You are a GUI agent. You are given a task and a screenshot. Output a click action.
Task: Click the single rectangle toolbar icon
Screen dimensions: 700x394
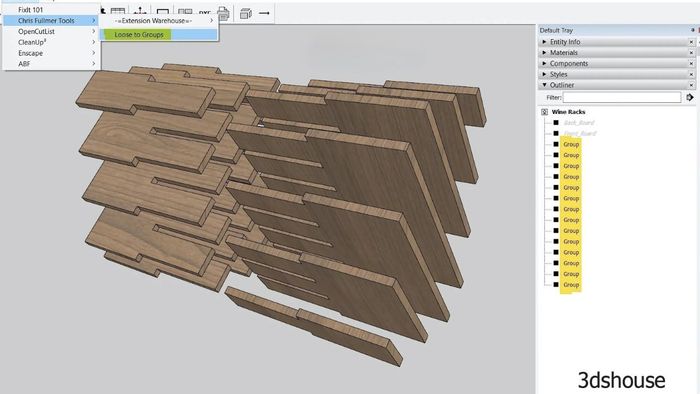pyautogui.click(x=162, y=12)
